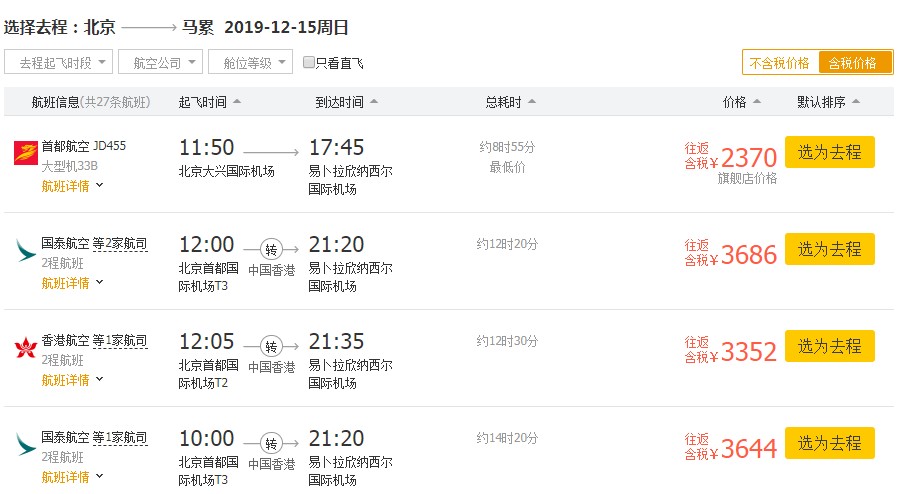
Task: Sort flights by 起飞时间 departure time
Action: pyautogui.click(x=209, y=102)
